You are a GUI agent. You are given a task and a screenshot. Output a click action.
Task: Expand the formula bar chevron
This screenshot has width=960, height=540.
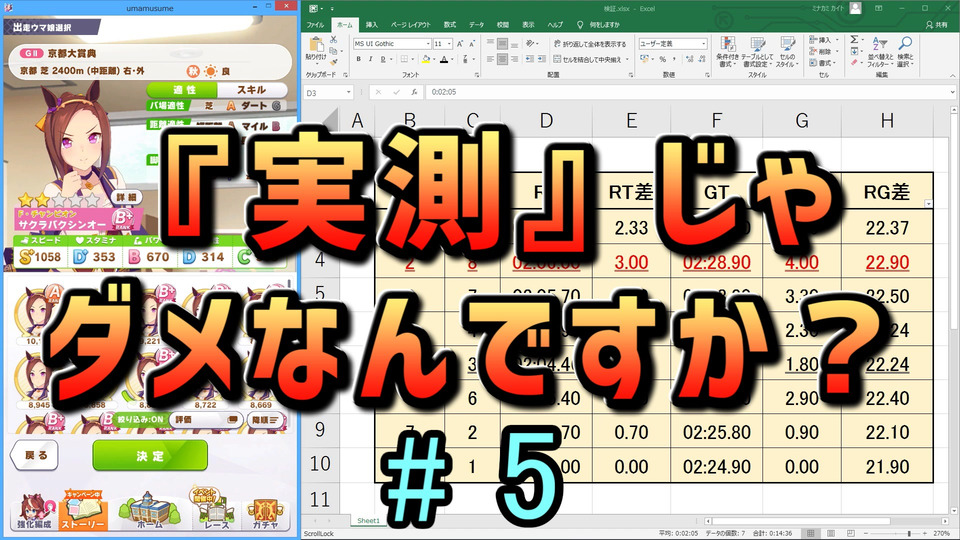point(953,92)
